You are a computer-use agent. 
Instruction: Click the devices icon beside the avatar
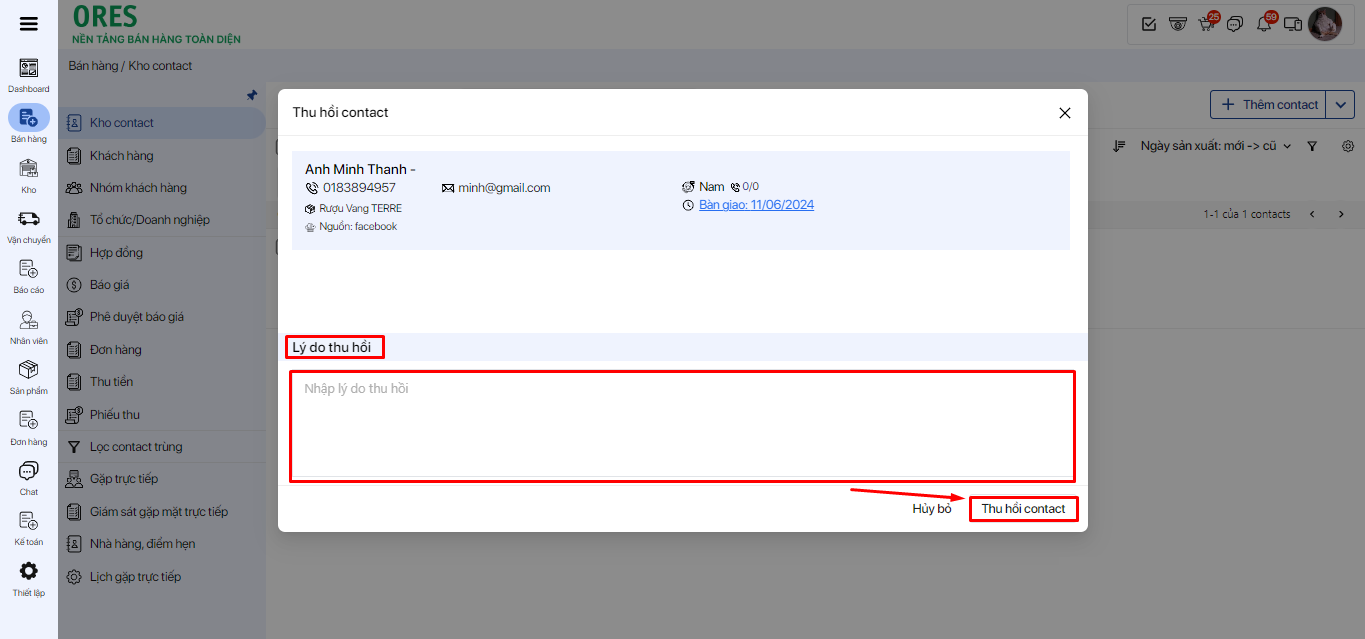1293,24
